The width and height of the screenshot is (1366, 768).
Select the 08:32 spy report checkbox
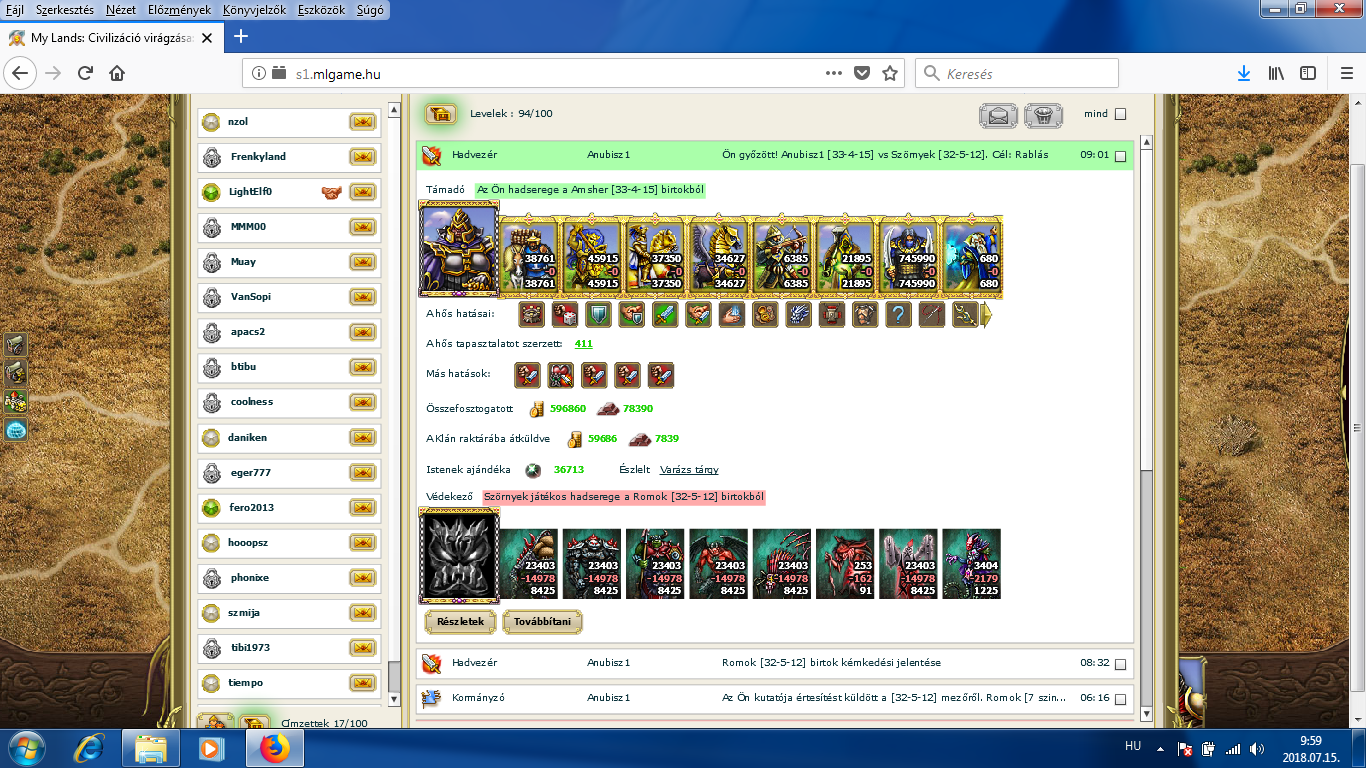1120,664
